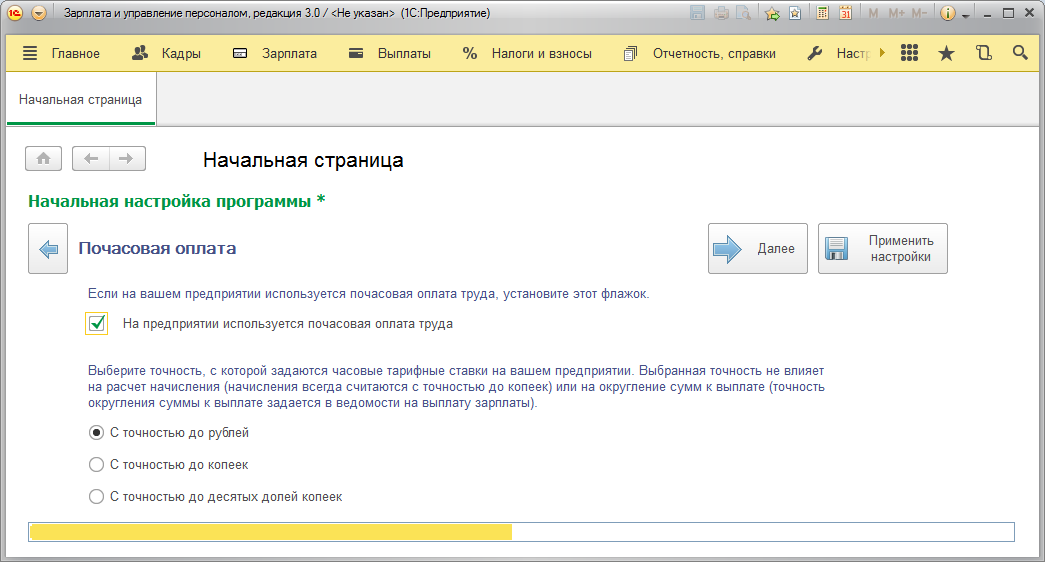Image resolution: width=1045 pixels, height=562 pixels.
Task: Select 'С точностью до копеек' radio option
Action: (96, 465)
